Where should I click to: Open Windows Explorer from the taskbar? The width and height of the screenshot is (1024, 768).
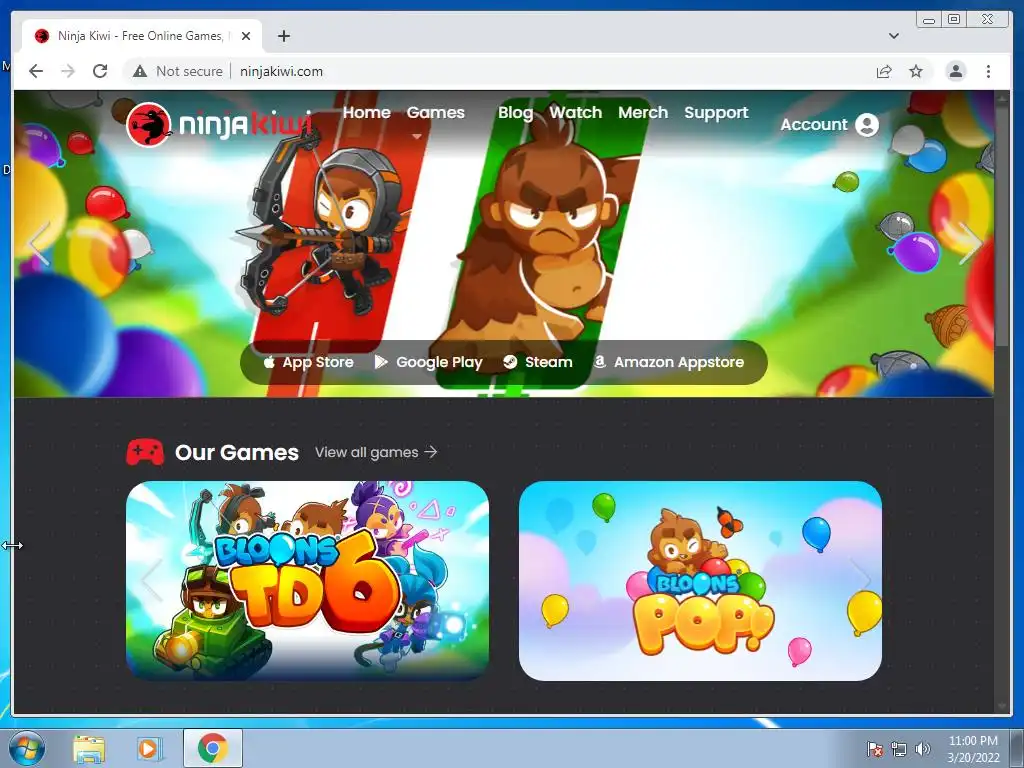point(89,748)
